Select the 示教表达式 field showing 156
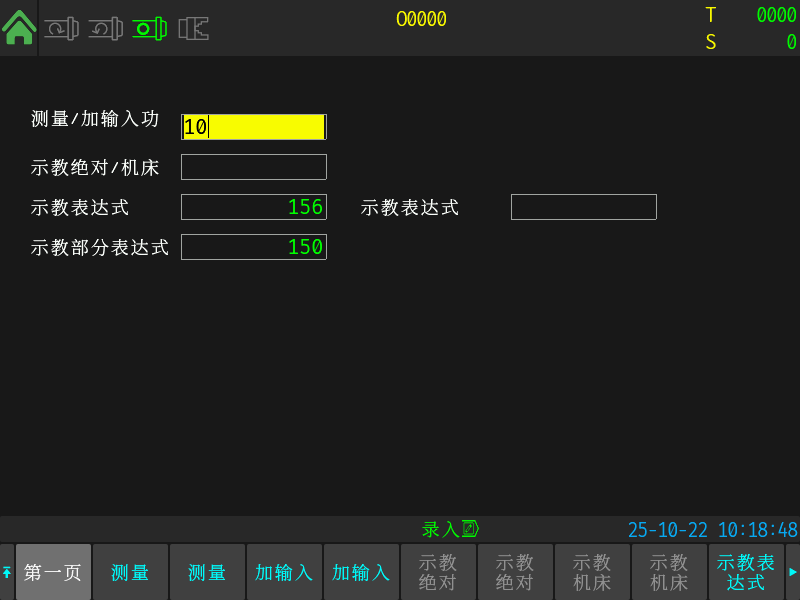 pos(254,207)
